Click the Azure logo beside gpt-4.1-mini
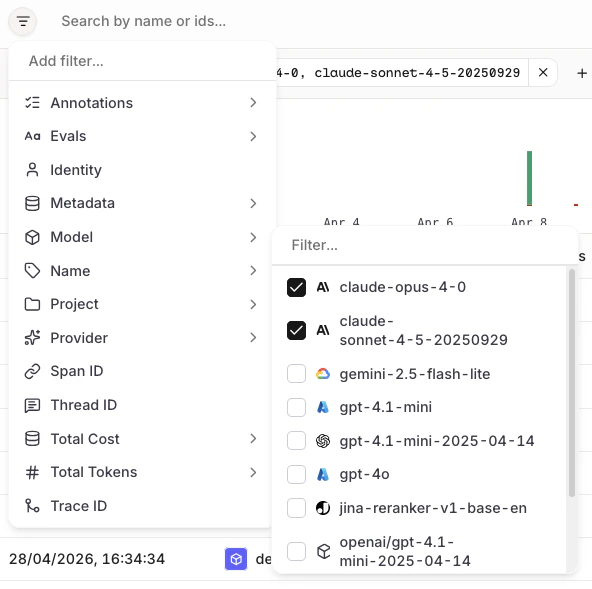This screenshot has width=592, height=589. 323,407
